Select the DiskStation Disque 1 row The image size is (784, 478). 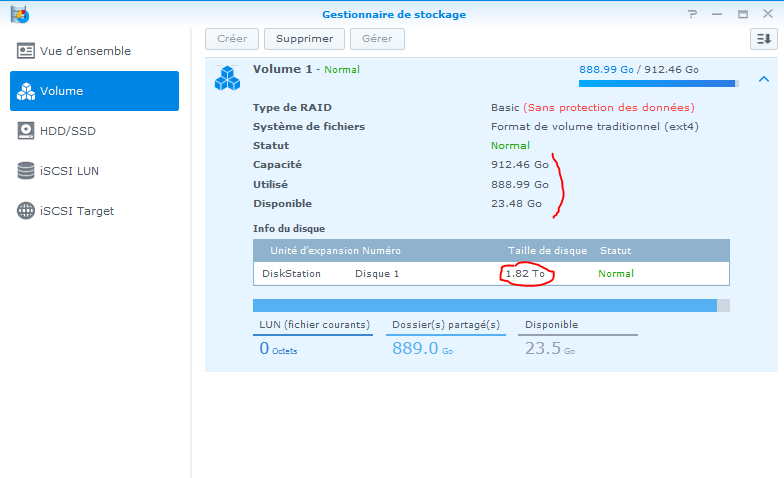(x=490, y=273)
